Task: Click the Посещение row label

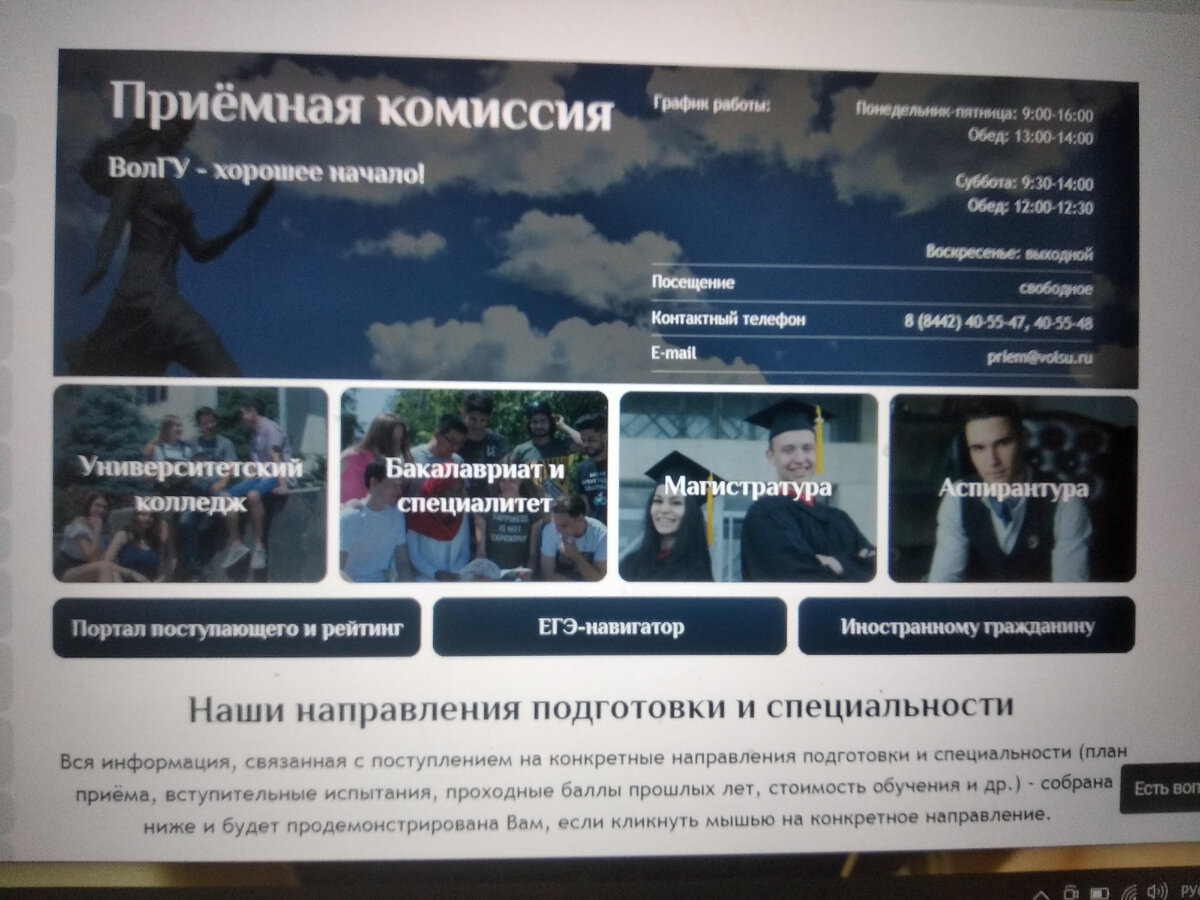Action: 693,283
